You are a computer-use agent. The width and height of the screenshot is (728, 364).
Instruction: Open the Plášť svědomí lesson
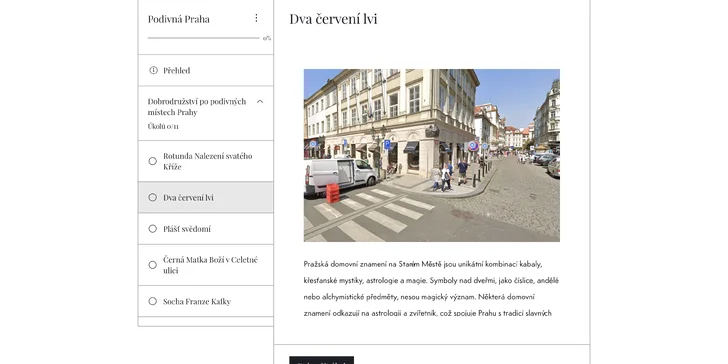(x=206, y=228)
